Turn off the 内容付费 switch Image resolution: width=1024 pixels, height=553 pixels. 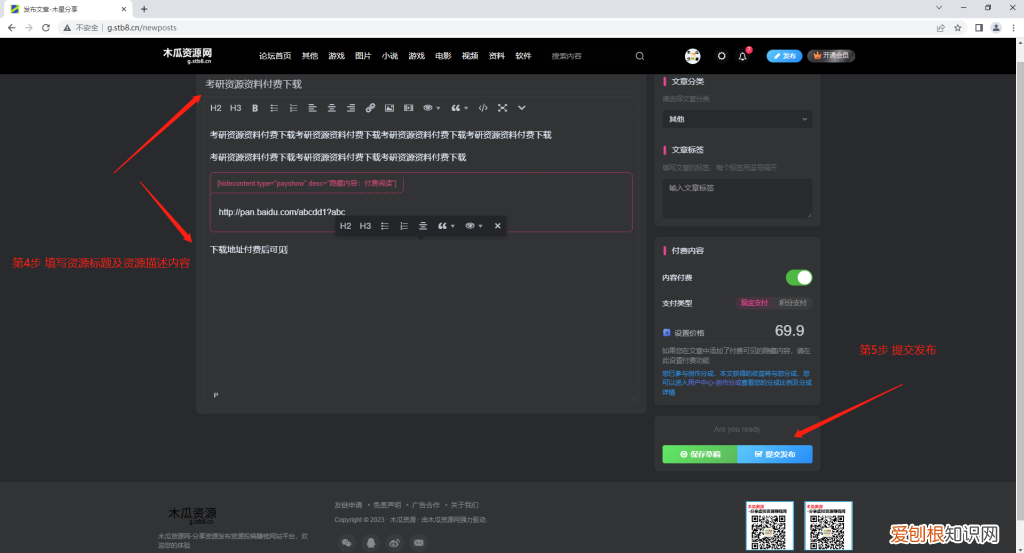tap(798, 277)
